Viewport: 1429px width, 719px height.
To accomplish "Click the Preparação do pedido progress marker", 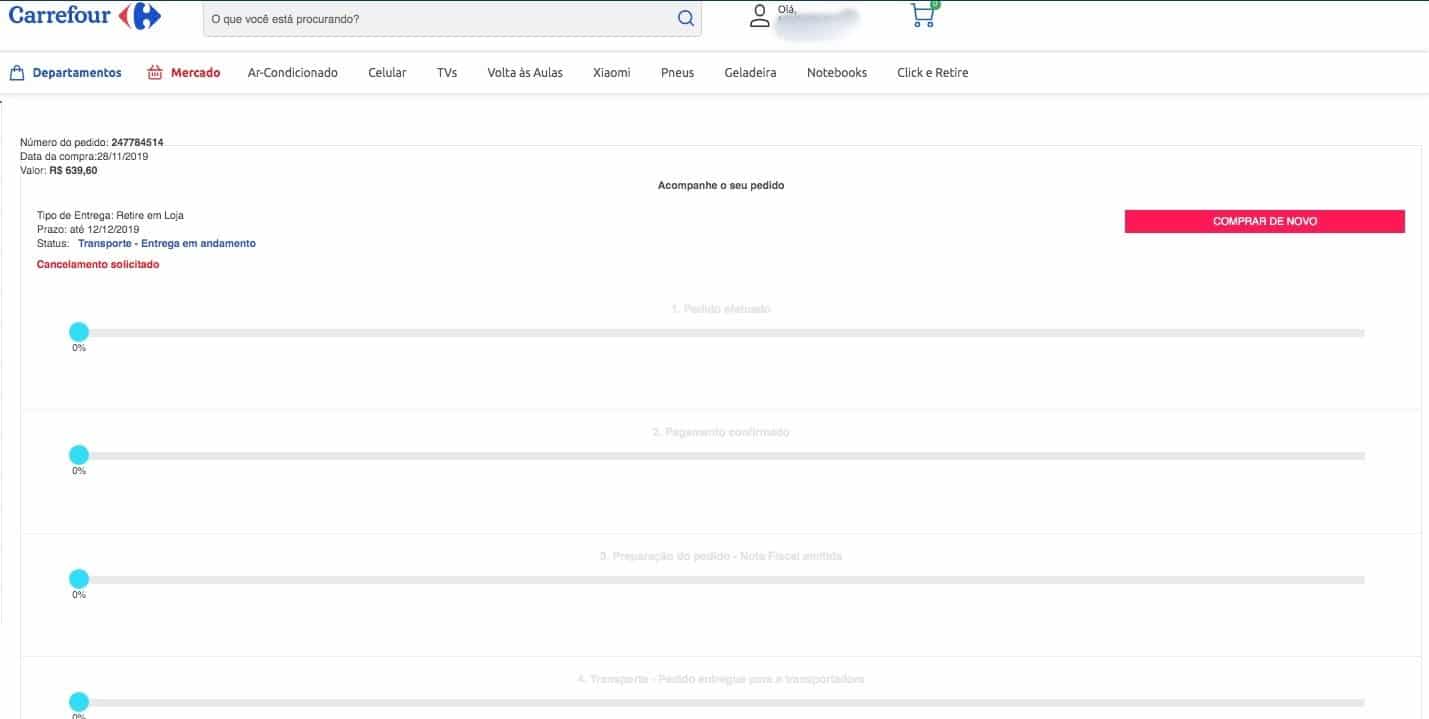I will [79, 579].
